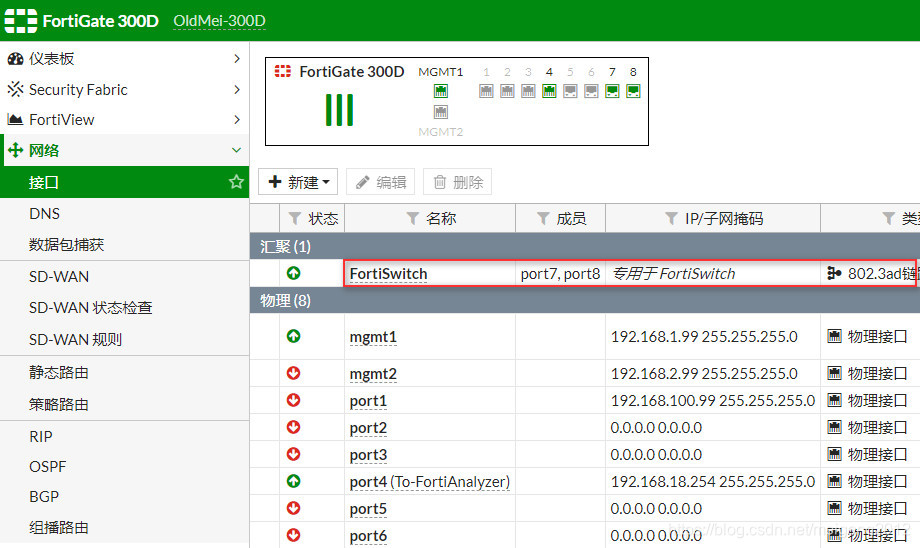Open the mgmt1 interface name
Screen dimensions: 920x548
373,337
